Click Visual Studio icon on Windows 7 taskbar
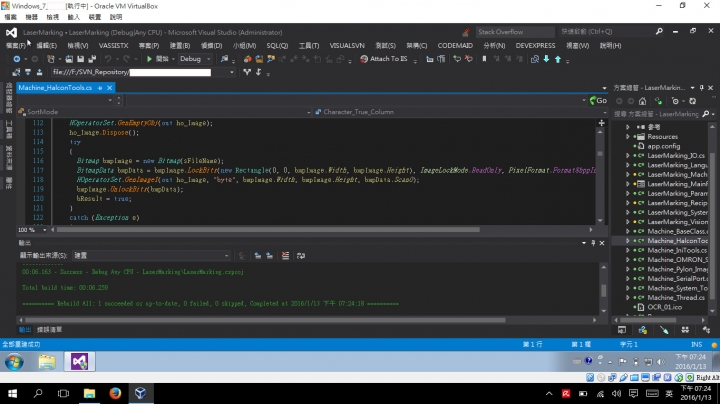720x404 pixels. click(x=79, y=362)
